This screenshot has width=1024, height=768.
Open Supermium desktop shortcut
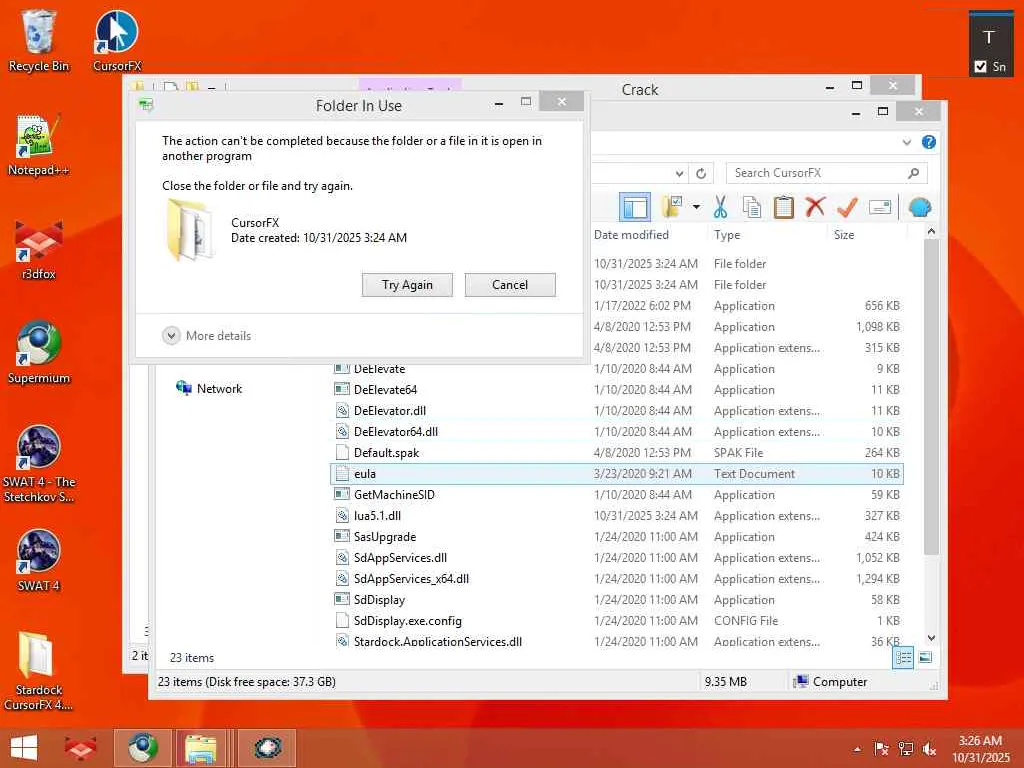click(39, 353)
